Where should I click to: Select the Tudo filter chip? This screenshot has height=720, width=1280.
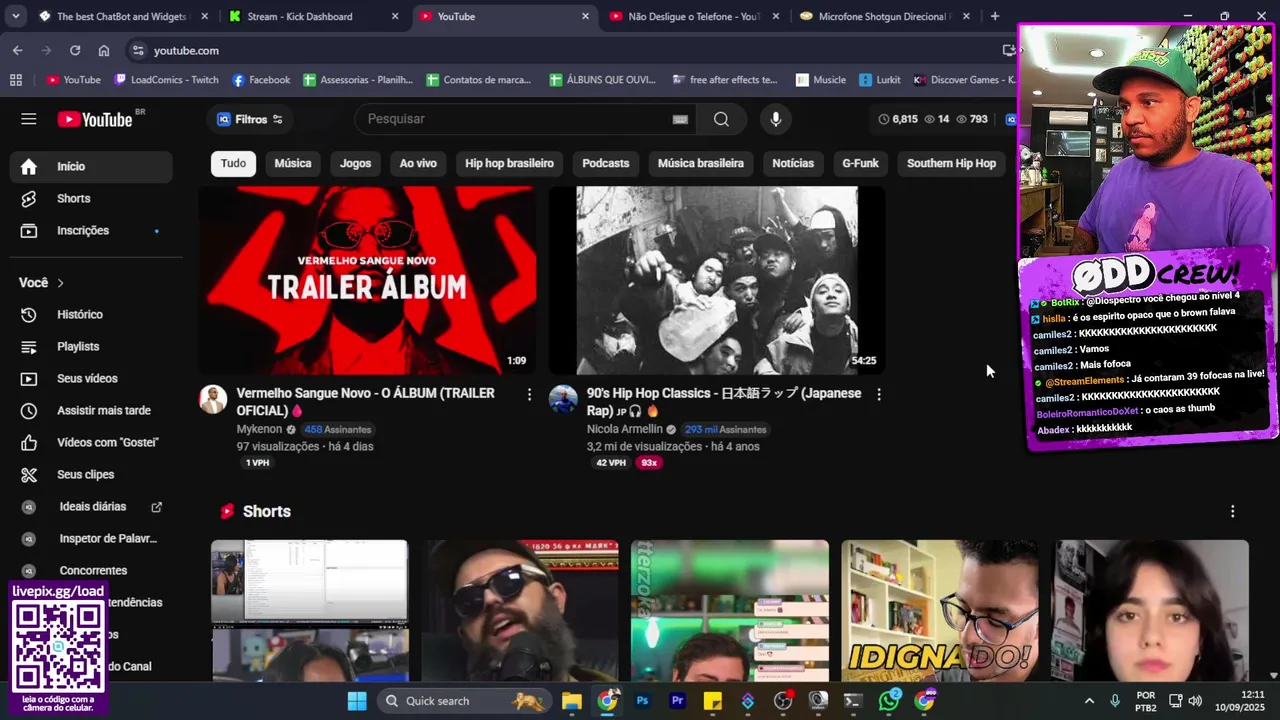[x=233, y=163]
